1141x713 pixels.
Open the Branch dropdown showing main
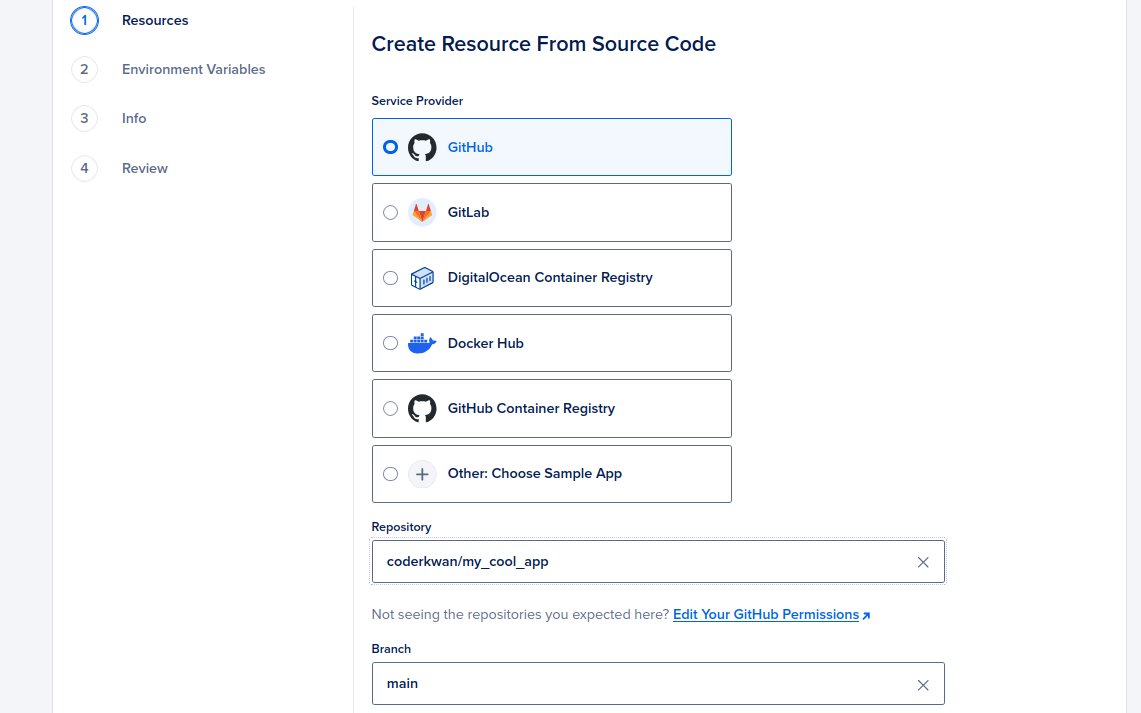[658, 684]
